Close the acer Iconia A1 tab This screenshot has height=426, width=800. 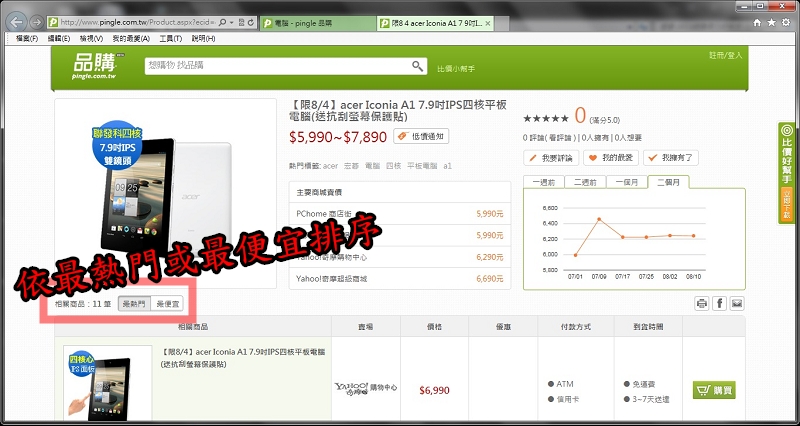point(488,23)
